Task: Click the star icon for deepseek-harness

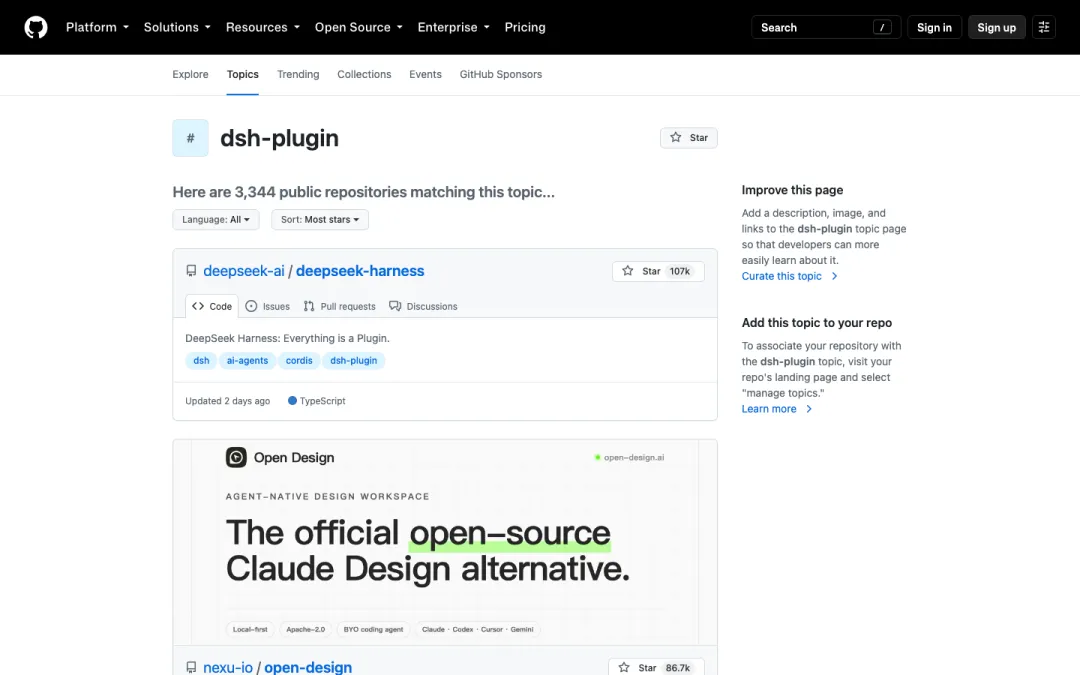Action: tap(627, 271)
